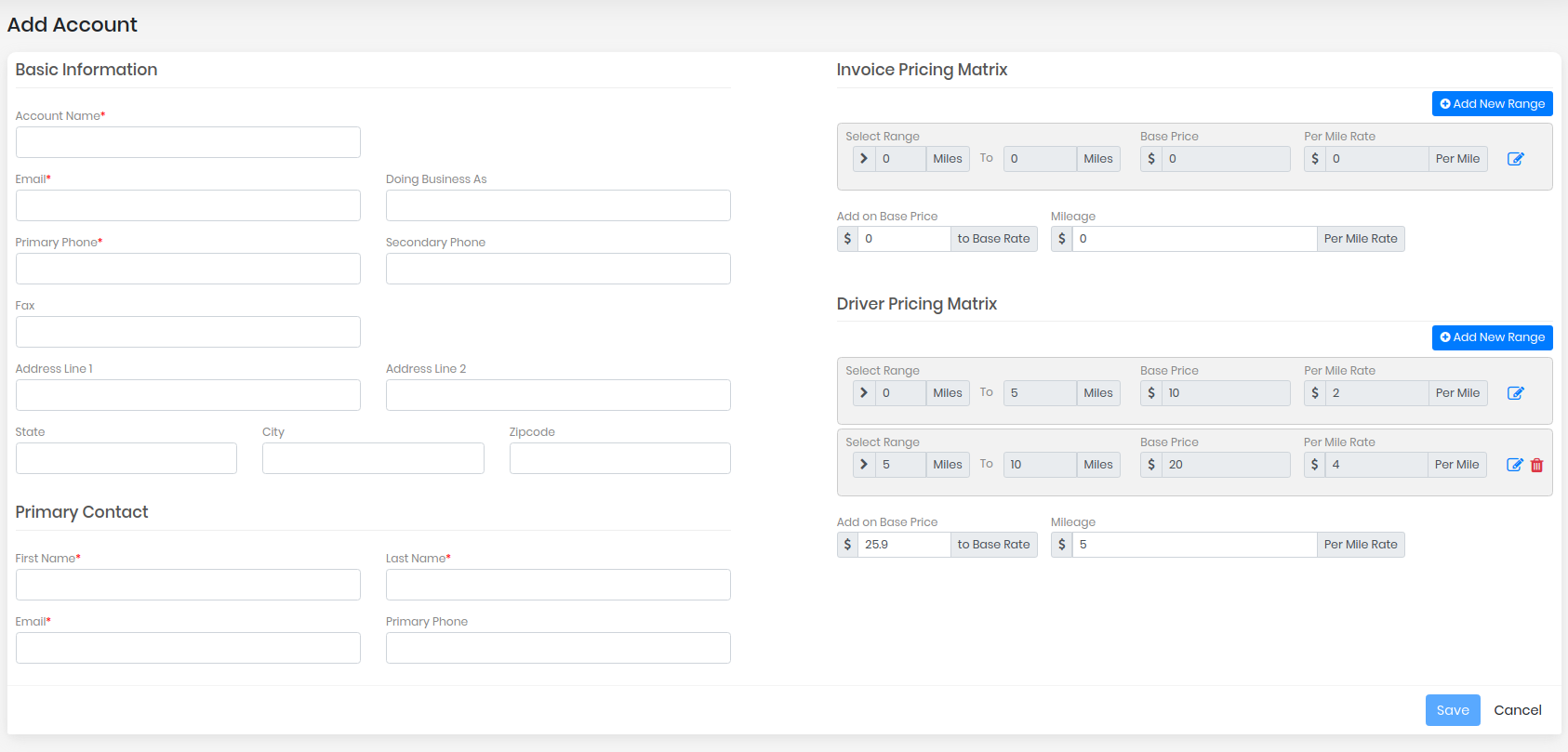Click the greater-than icon in Driver 5 to 10 range
Image resolution: width=1568 pixels, height=752 pixels.
[x=864, y=465]
